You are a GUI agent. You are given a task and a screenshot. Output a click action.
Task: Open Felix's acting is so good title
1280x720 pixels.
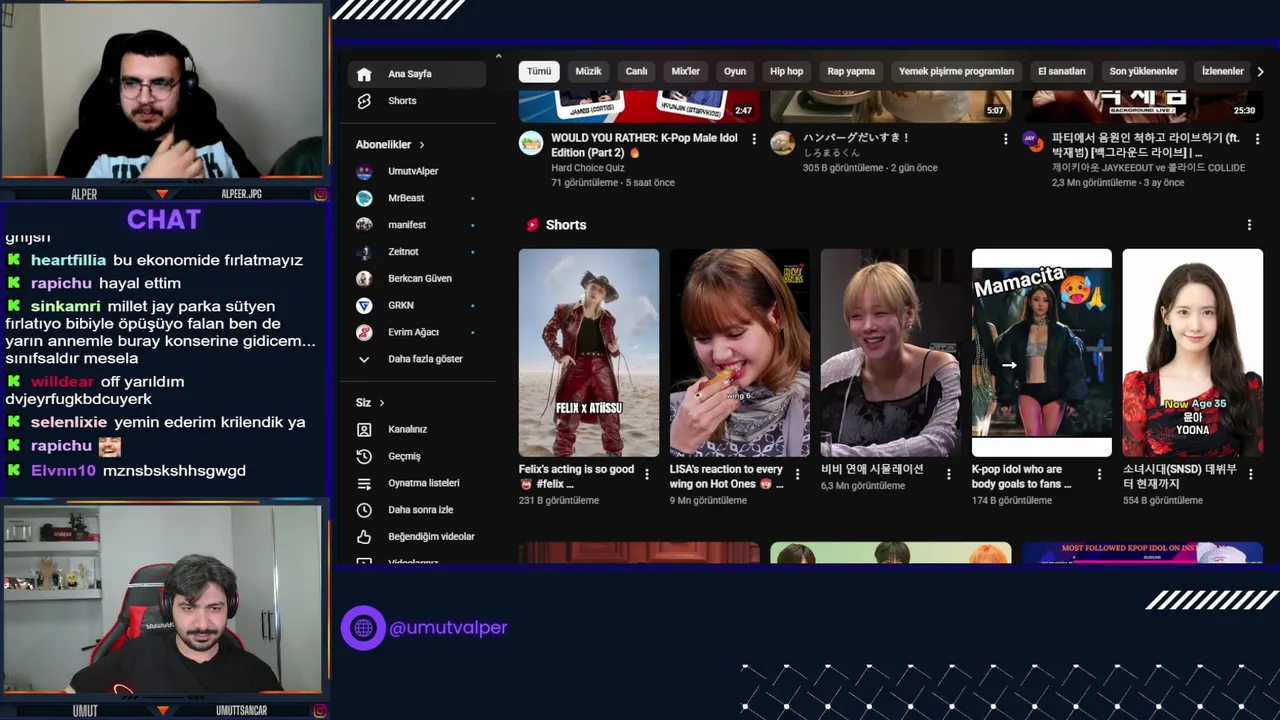(576, 476)
